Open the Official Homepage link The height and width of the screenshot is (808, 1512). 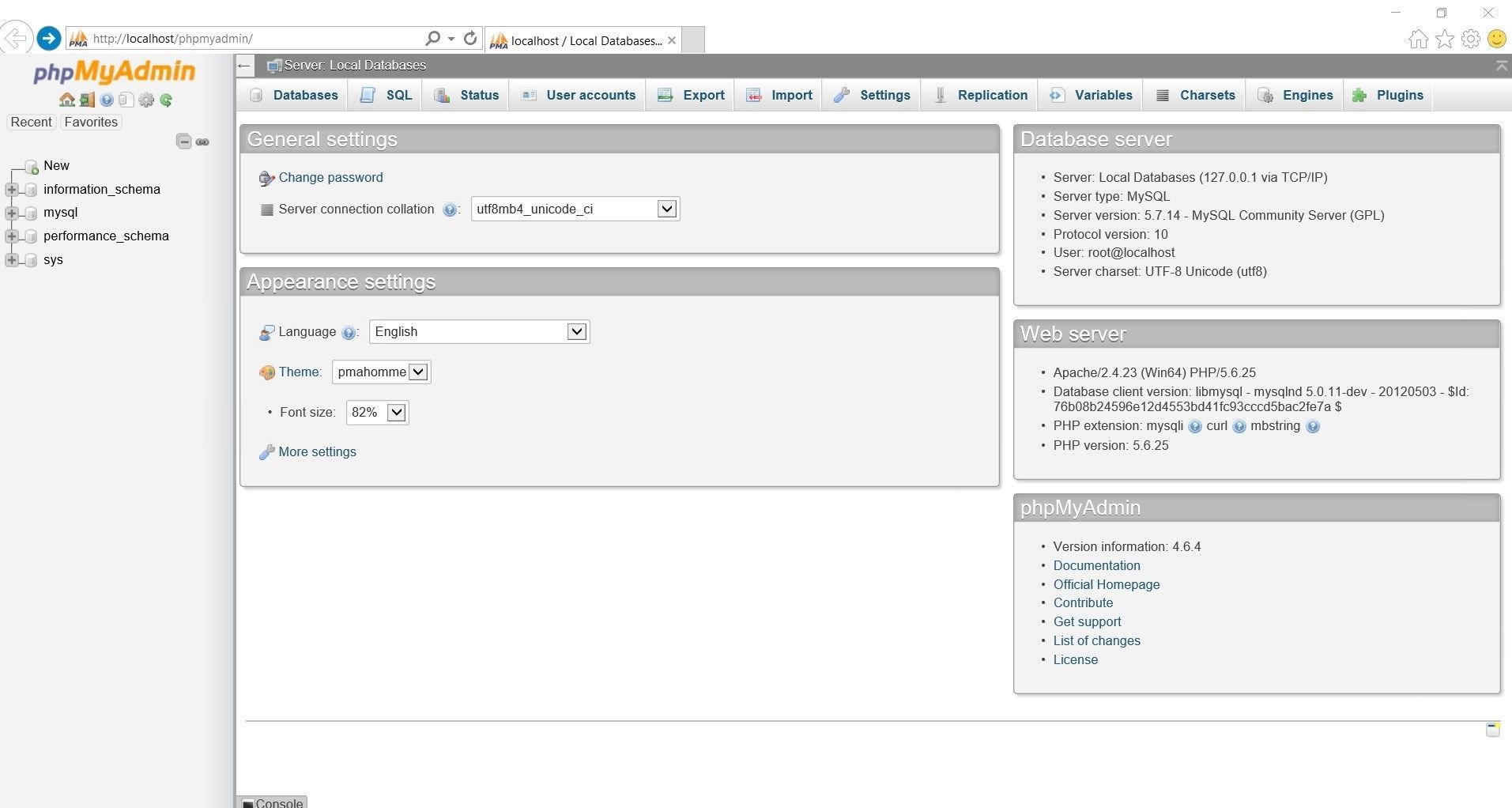click(1107, 585)
